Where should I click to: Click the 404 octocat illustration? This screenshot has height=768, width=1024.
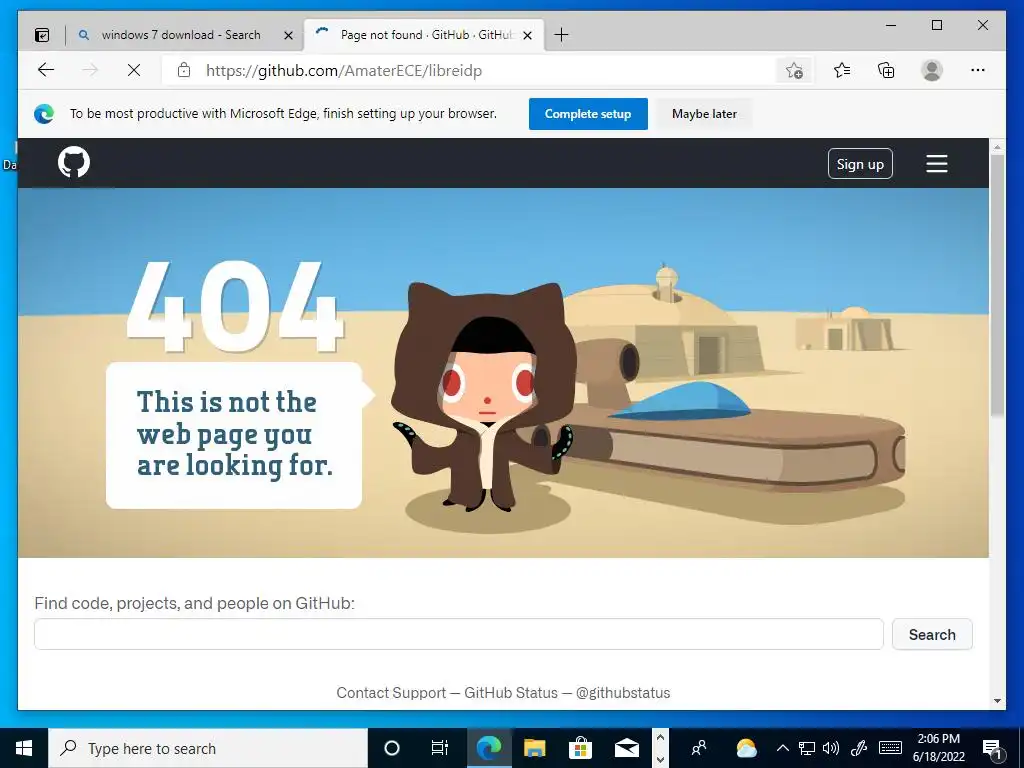click(484, 397)
